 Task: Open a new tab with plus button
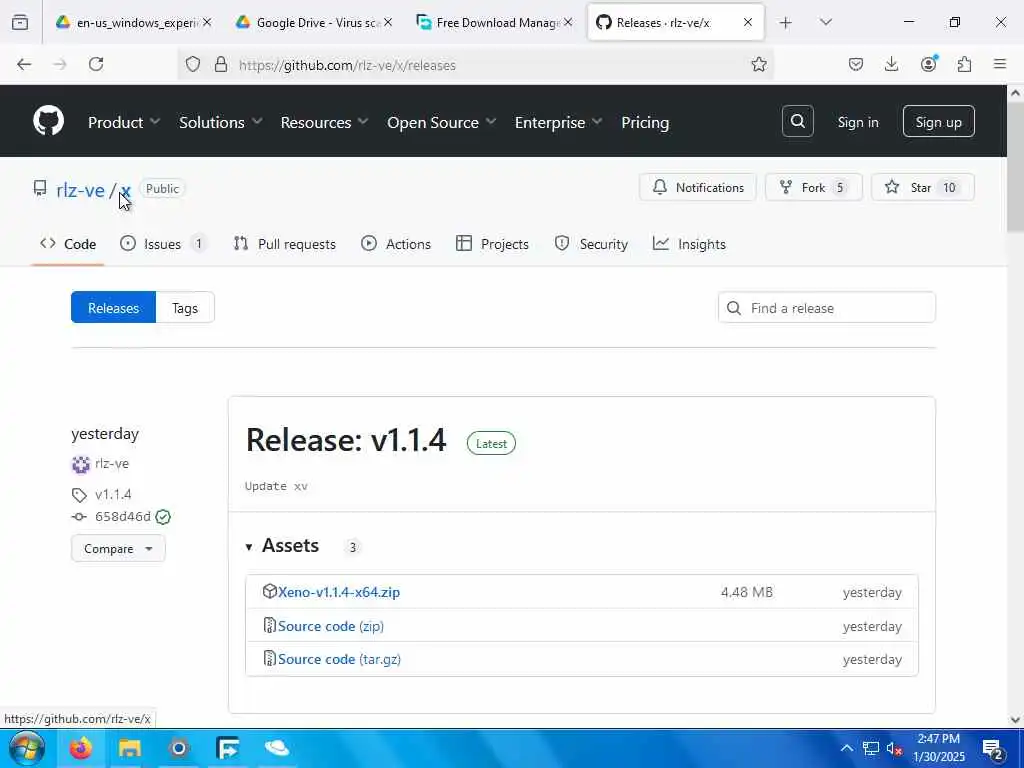pos(786,23)
